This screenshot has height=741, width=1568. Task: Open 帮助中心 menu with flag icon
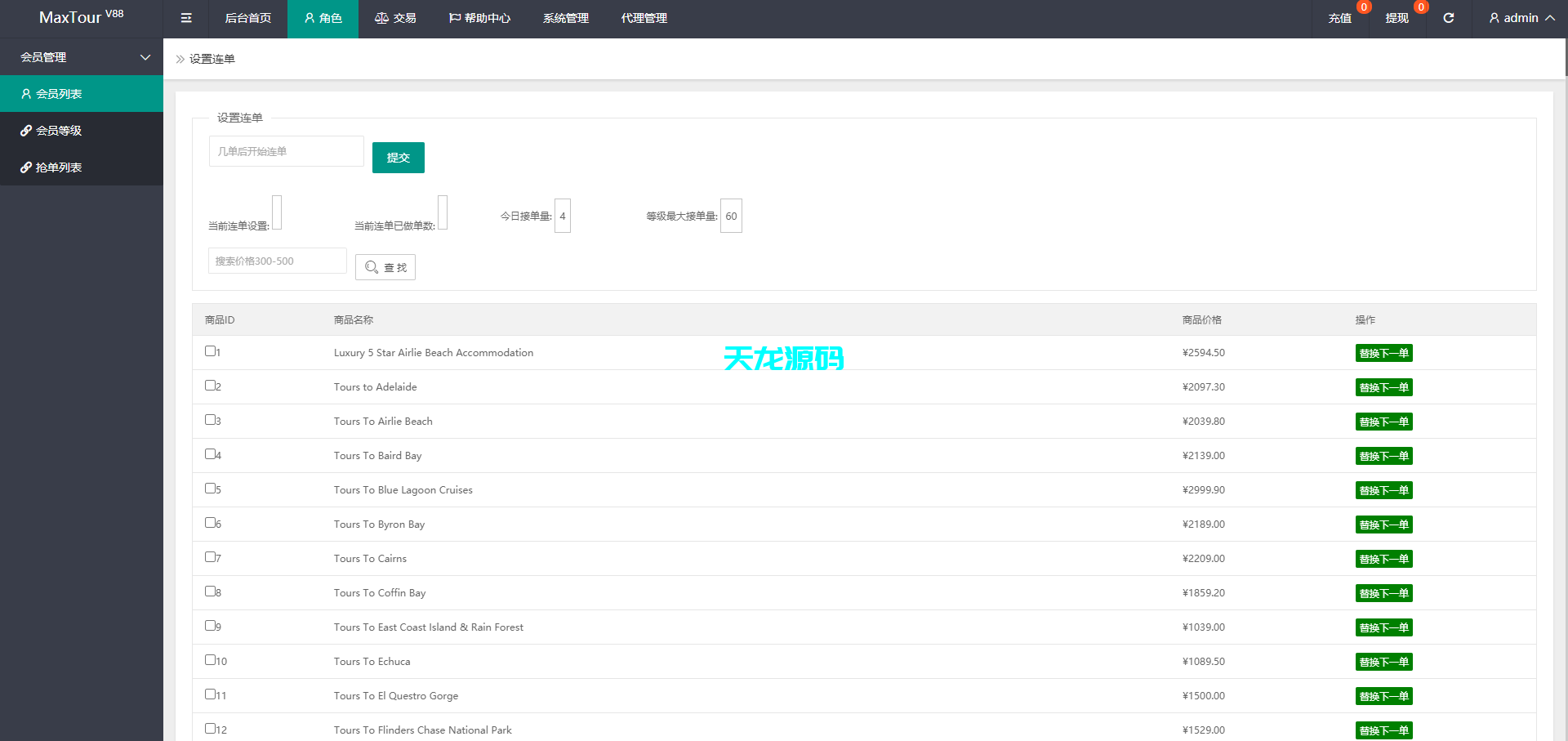[479, 18]
